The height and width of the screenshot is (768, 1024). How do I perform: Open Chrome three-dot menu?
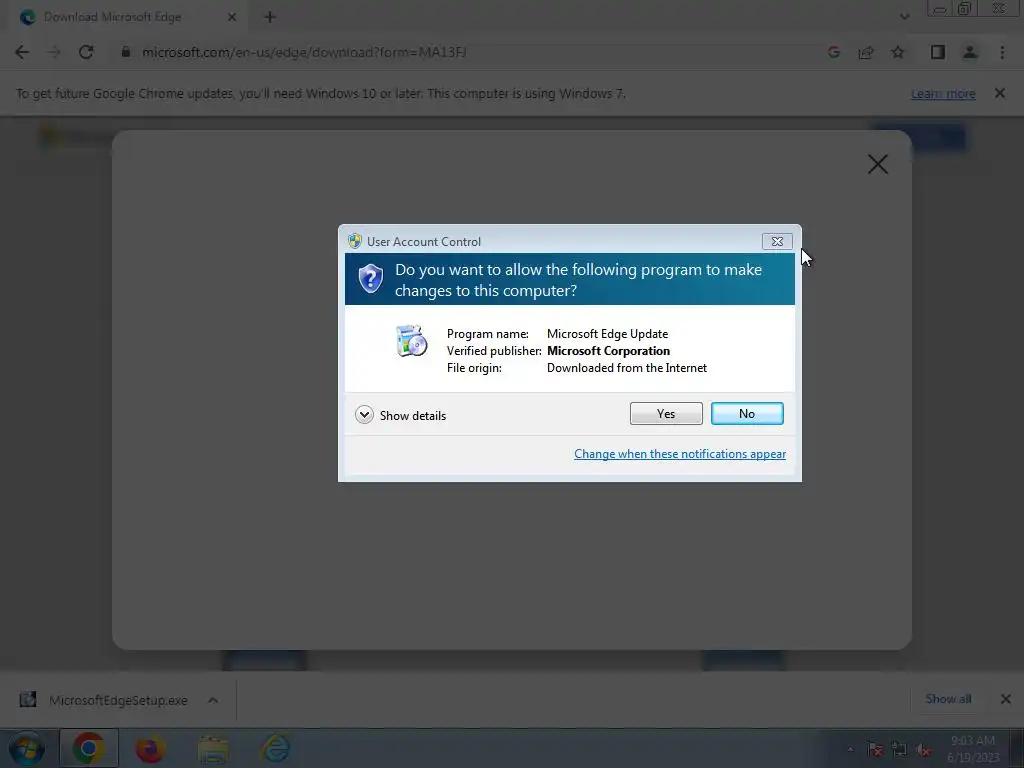tap(1002, 52)
